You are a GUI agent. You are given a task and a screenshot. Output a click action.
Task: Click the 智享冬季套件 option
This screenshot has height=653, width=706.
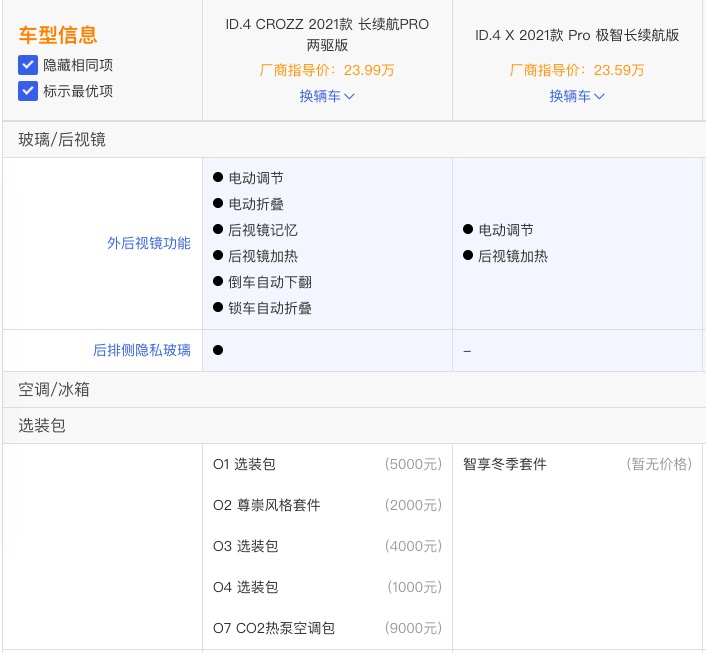[x=505, y=464]
